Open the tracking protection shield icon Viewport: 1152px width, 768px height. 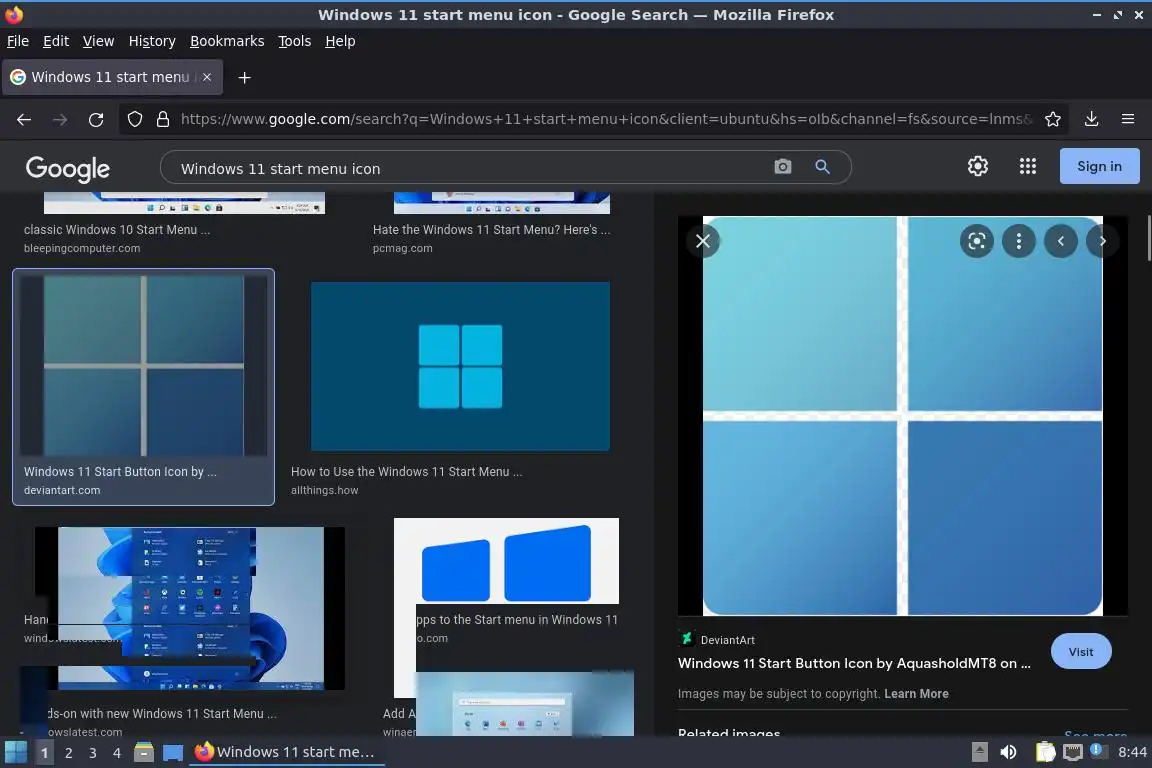click(134, 119)
